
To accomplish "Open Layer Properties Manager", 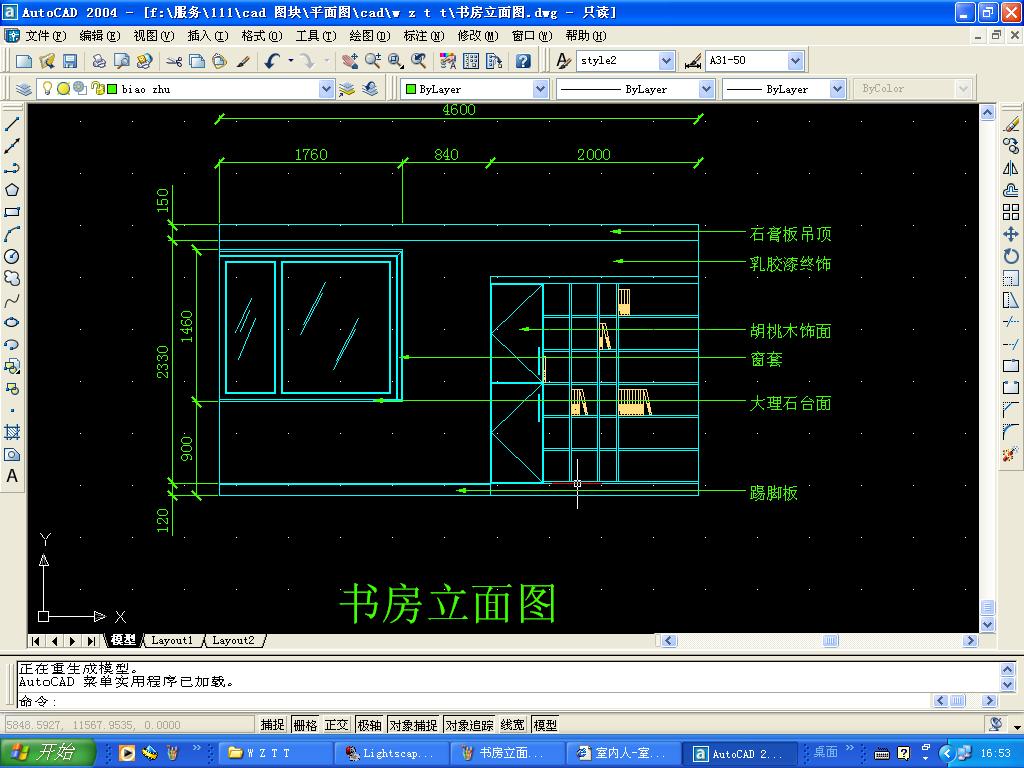I will coord(24,89).
